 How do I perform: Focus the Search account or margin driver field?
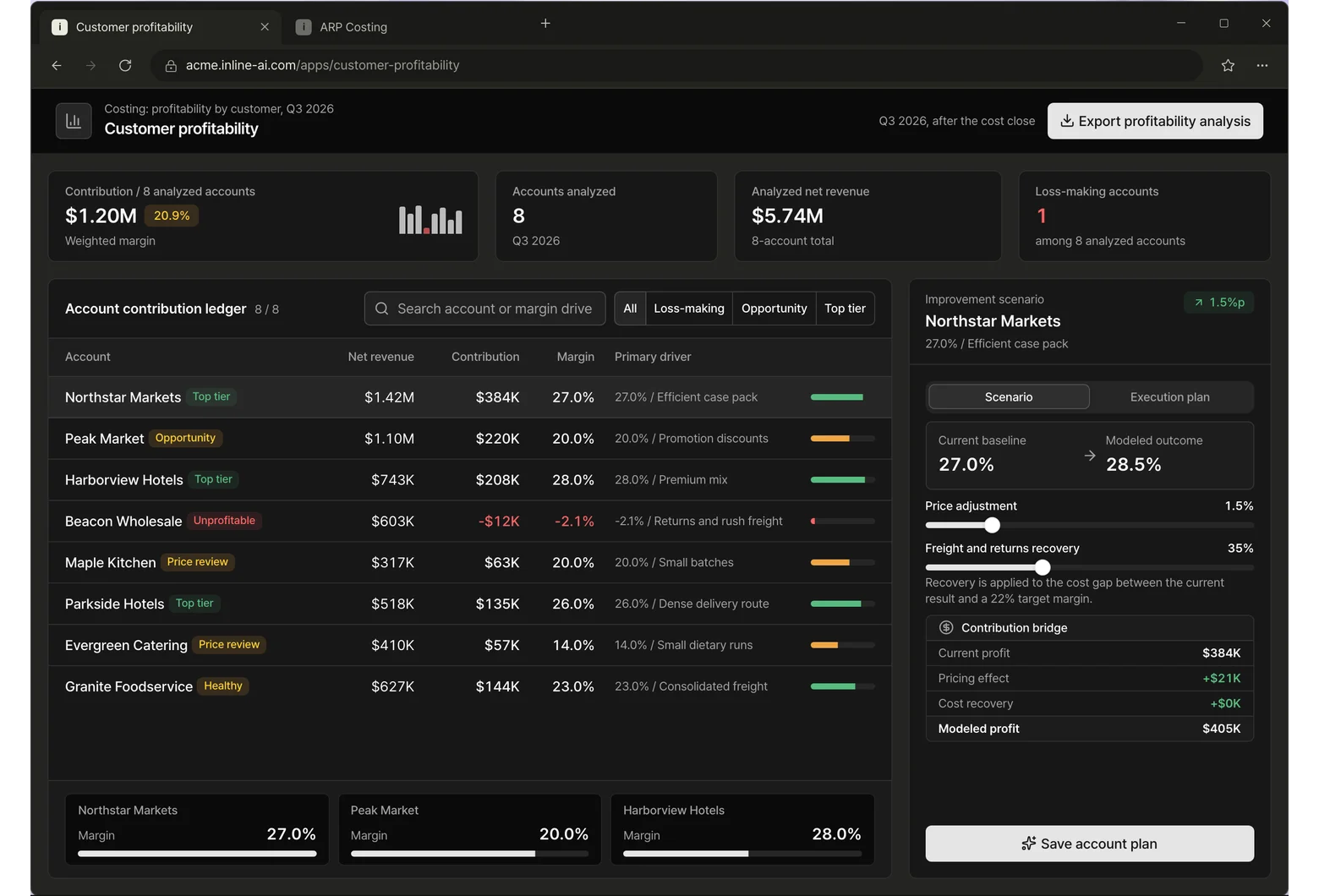pos(484,309)
